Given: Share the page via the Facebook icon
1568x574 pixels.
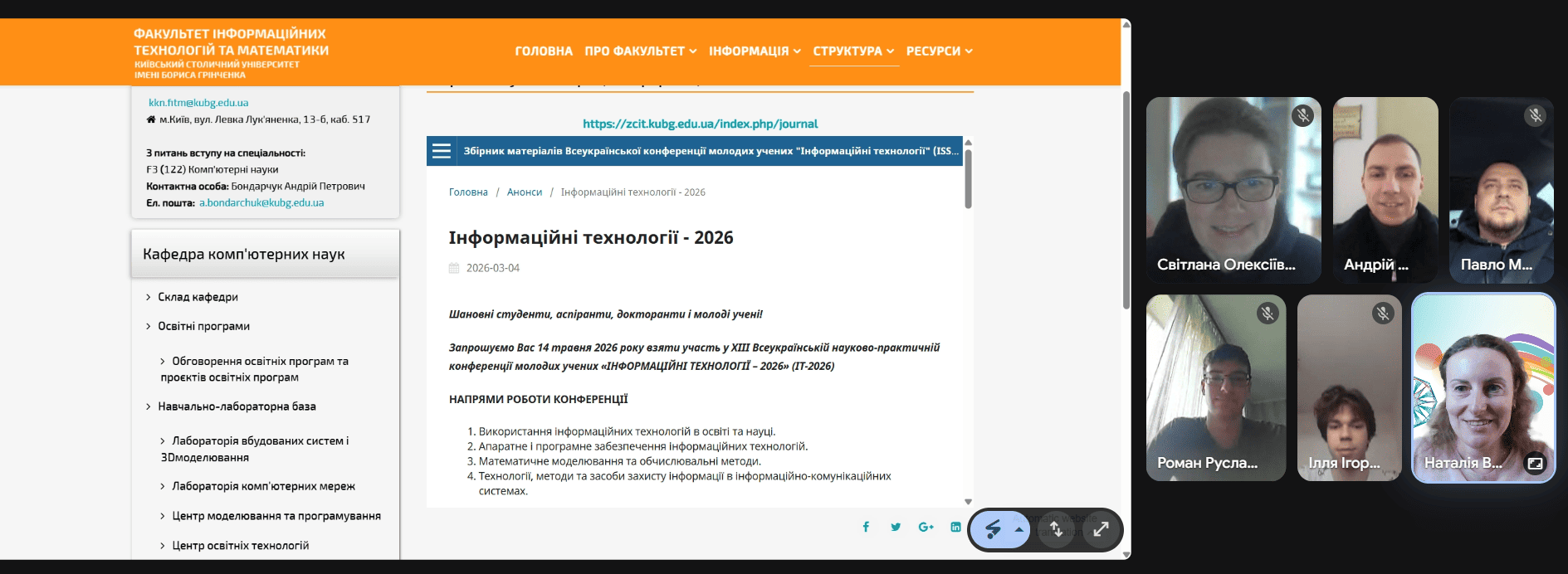Looking at the screenshot, I should (x=866, y=527).
